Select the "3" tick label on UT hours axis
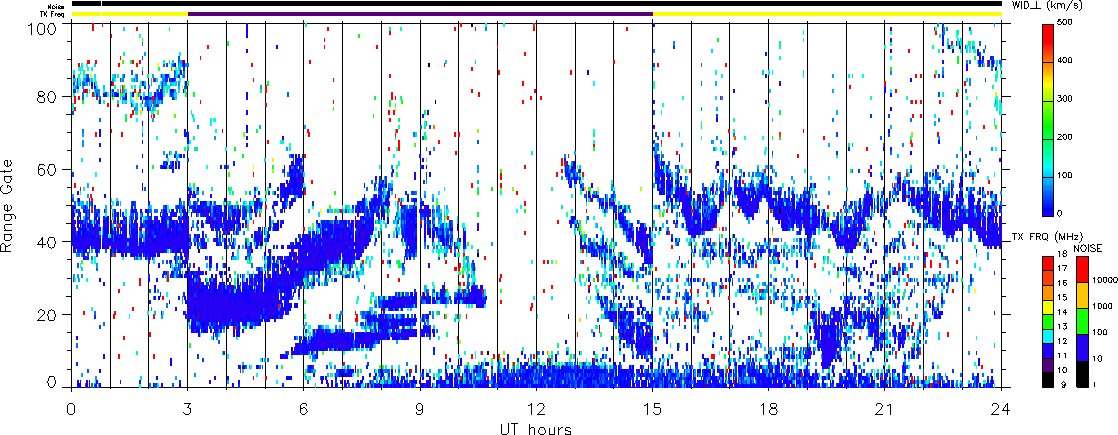 click(188, 408)
